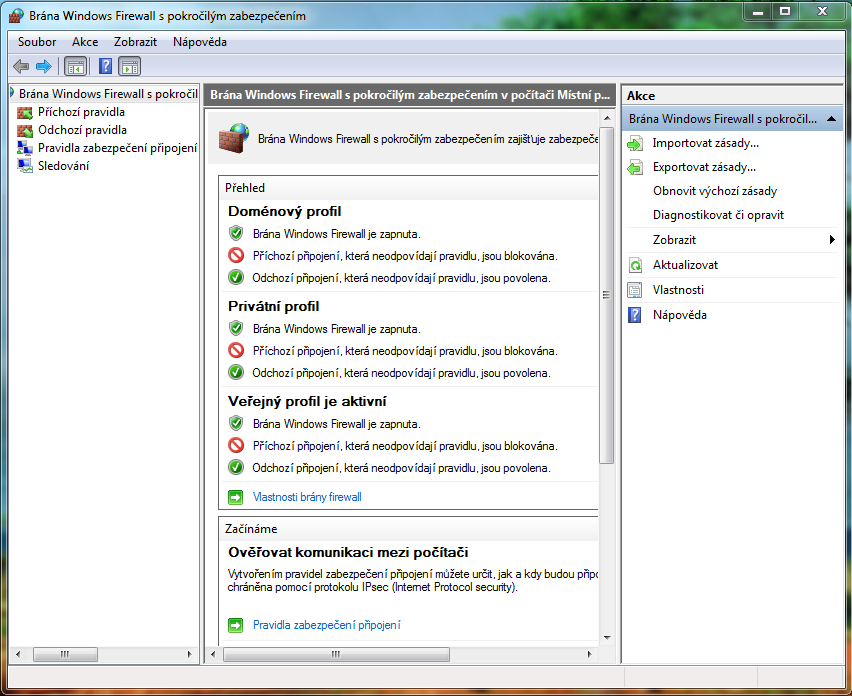Click Vlastnosti in the Akce pane

click(x=678, y=290)
